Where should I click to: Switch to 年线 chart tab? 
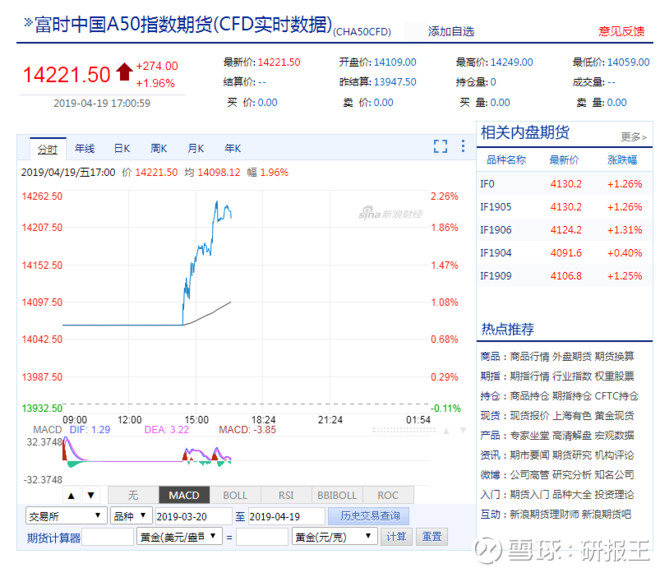85,148
